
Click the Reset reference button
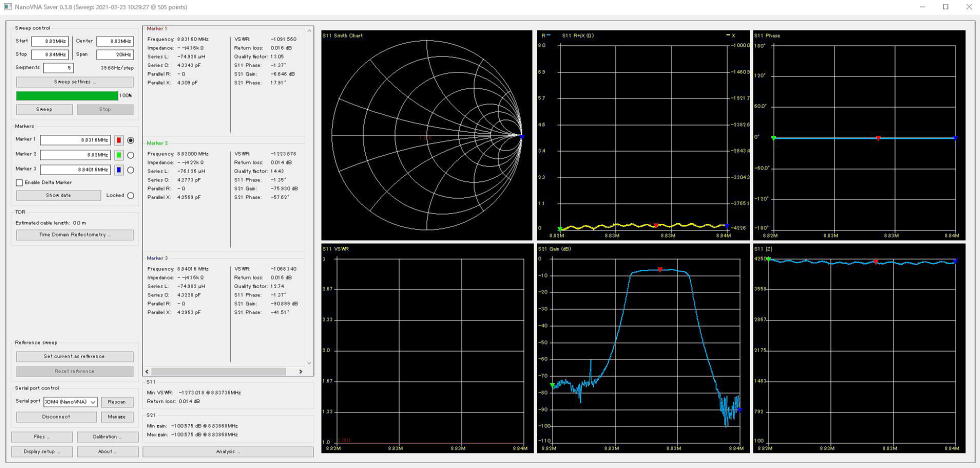[75, 371]
